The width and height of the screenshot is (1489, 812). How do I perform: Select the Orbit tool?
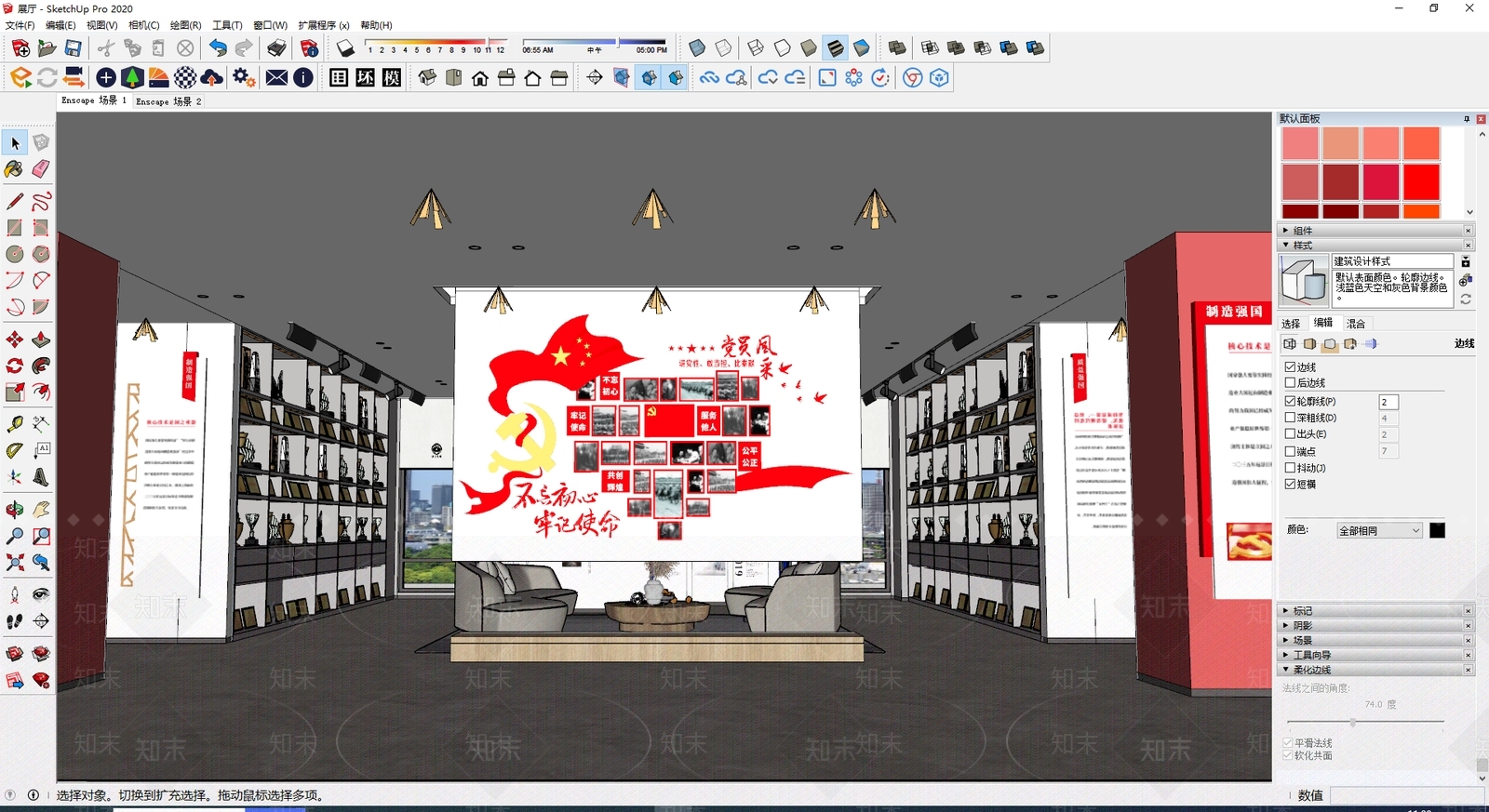[14, 510]
